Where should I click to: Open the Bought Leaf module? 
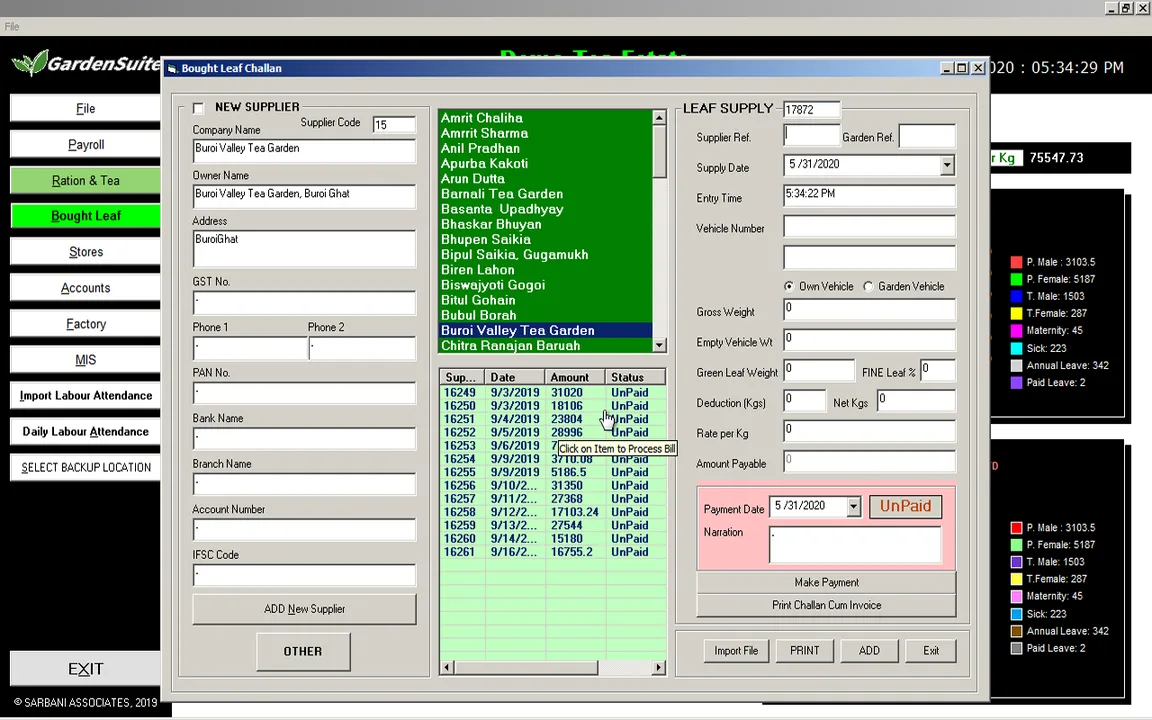coord(85,216)
